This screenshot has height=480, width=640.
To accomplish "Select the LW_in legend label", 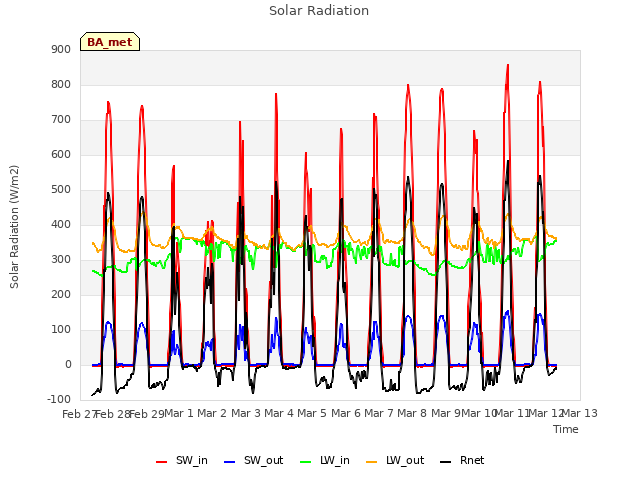I will (x=335, y=460).
